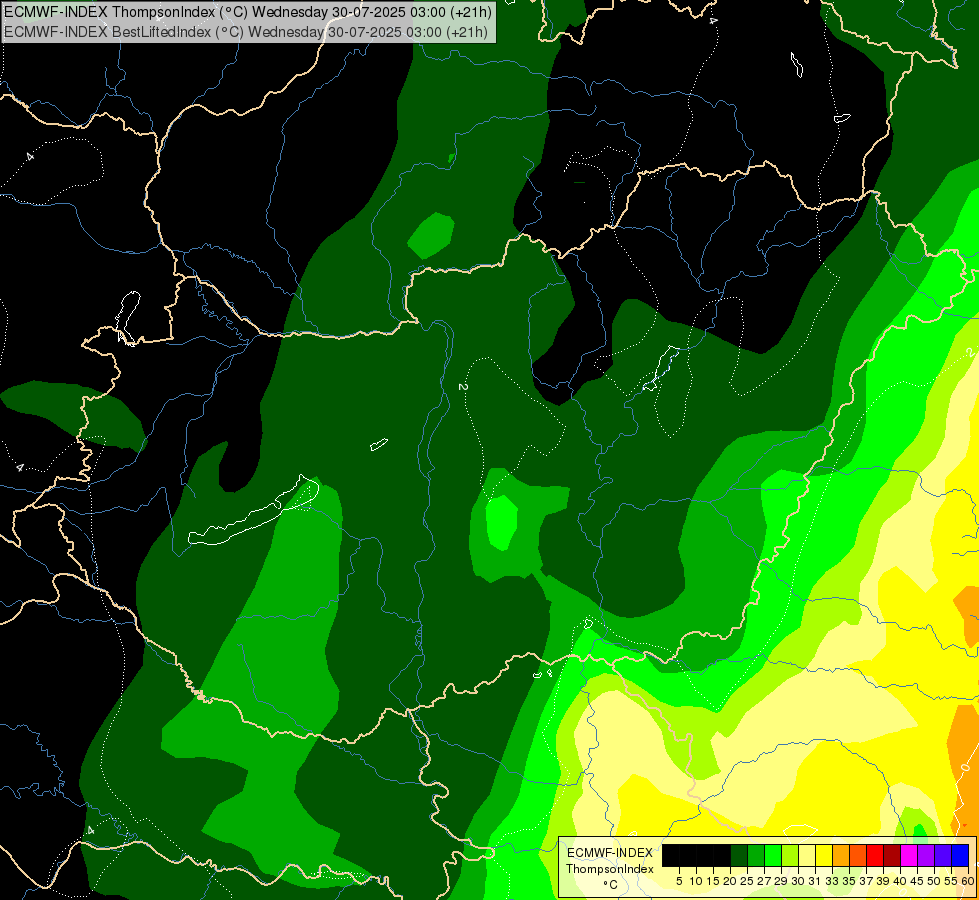Click the legend scale value '30'
The height and width of the screenshot is (900, 979).
798,881
